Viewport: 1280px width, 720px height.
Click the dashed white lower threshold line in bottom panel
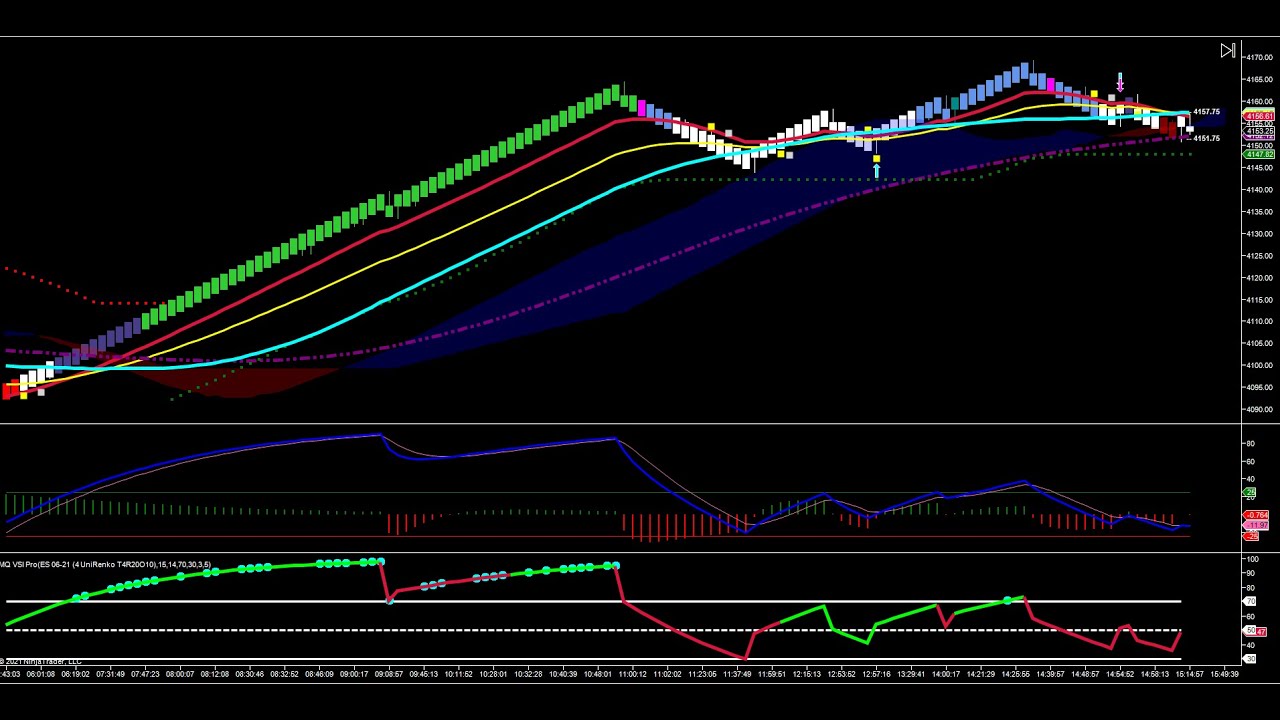click(500, 631)
